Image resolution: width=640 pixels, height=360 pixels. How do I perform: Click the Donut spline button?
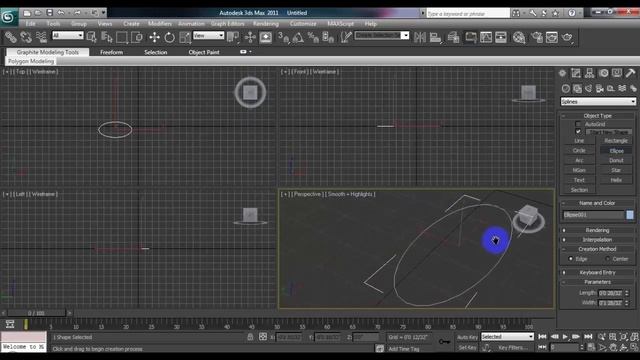pos(616,160)
